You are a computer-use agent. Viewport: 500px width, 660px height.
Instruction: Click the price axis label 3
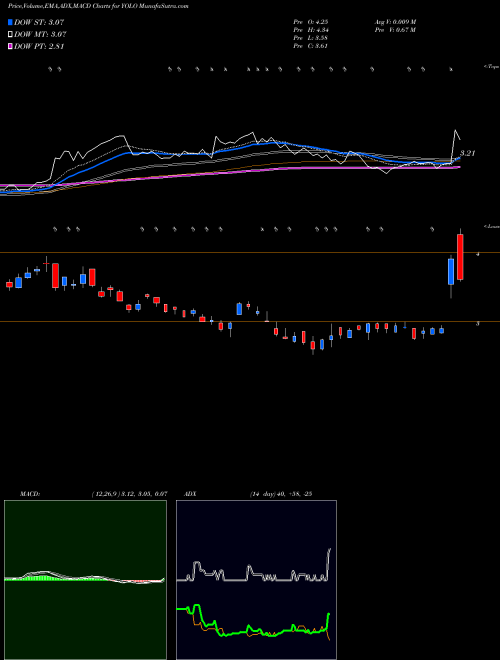[x=477, y=323]
